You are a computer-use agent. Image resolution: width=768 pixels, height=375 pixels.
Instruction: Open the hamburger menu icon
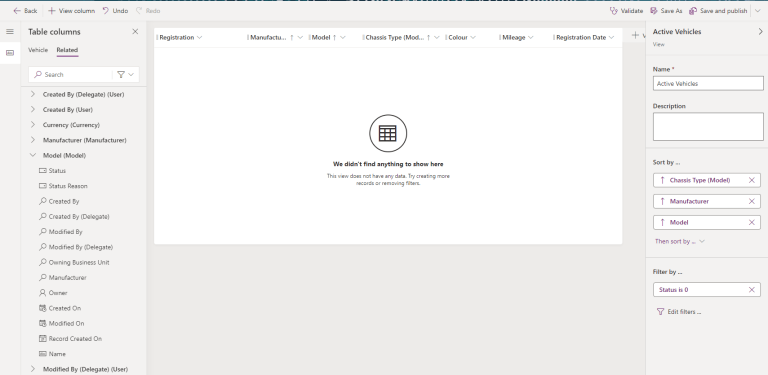tap(10, 32)
